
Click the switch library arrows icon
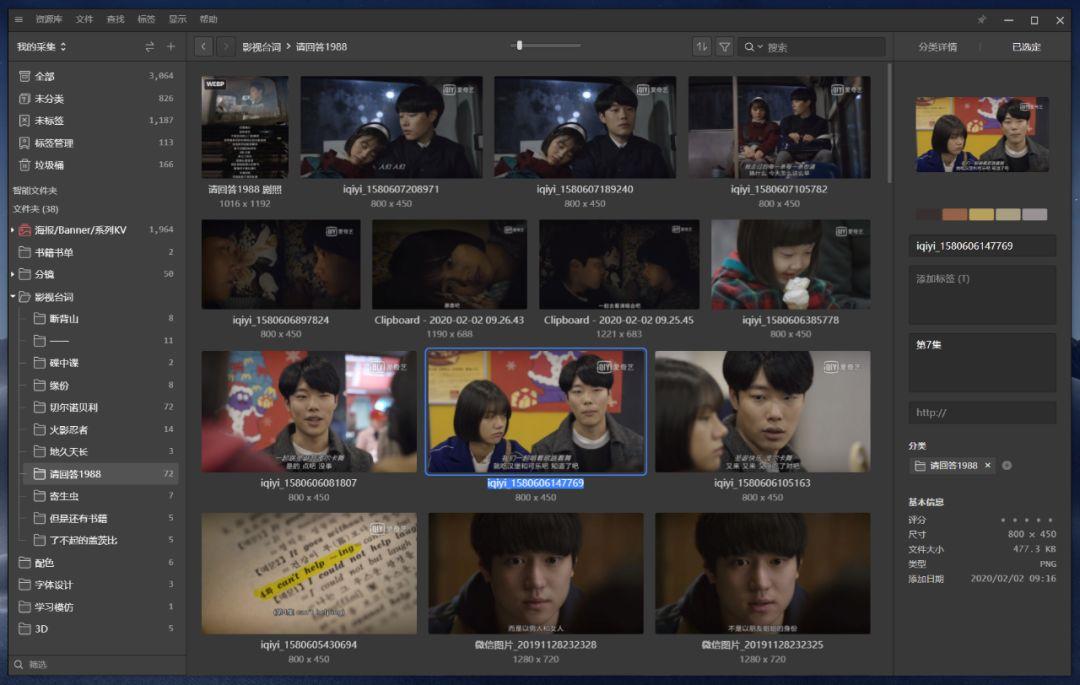(x=149, y=47)
